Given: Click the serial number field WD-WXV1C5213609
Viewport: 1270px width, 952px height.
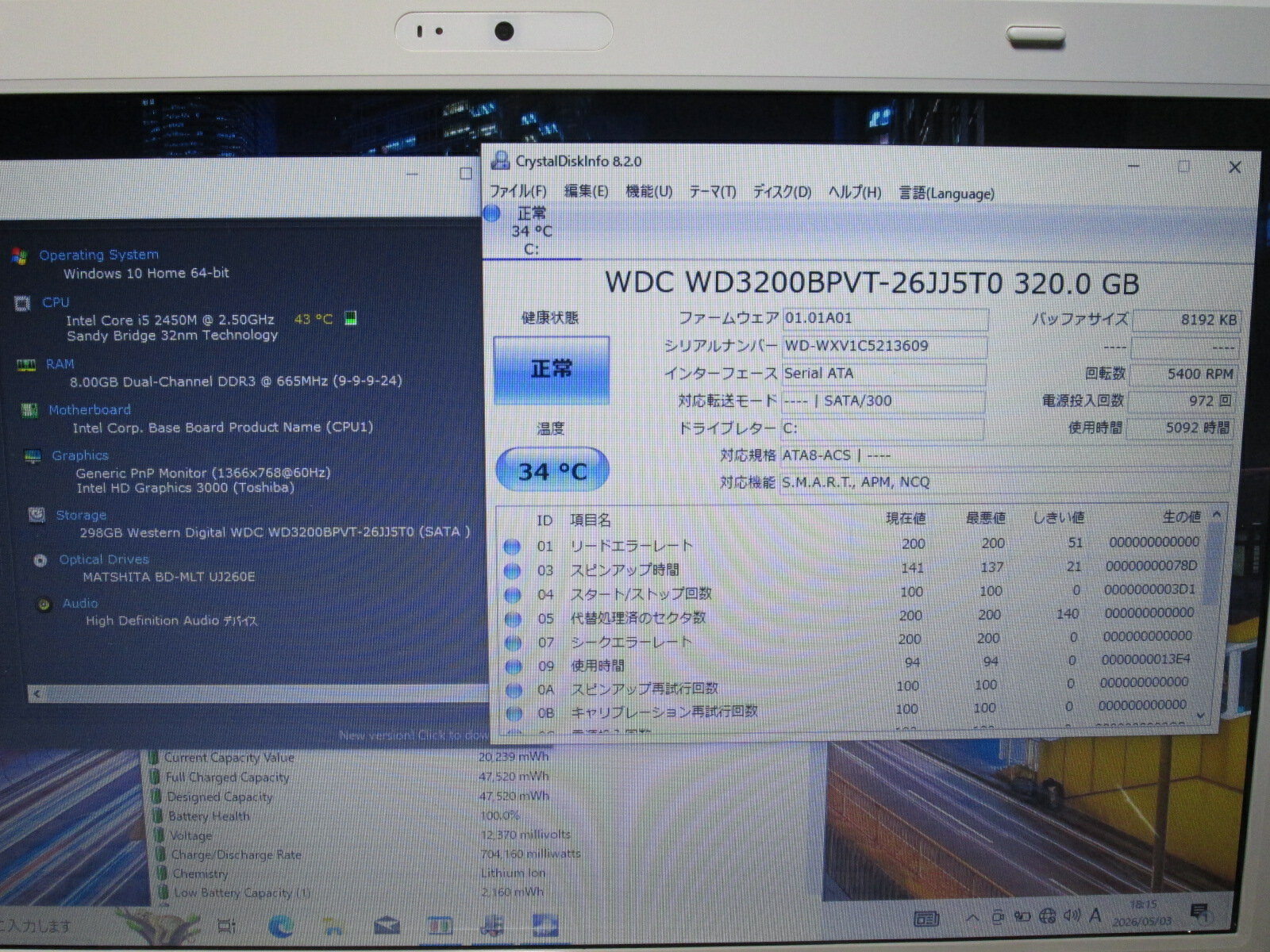Looking at the screenshot, I should click(885, 347).
